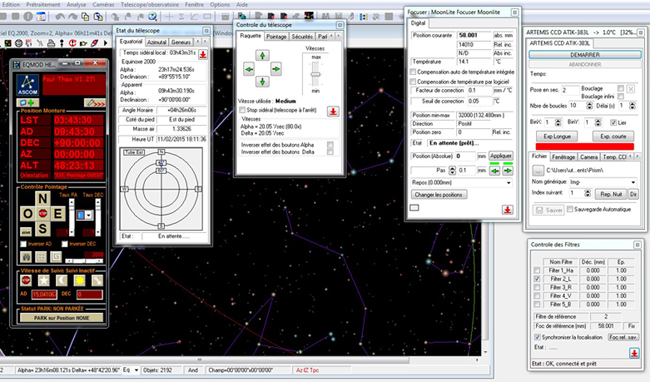650x382 pixels.
Task: Switch to the Pointage tab
Action: click(276, 36)
